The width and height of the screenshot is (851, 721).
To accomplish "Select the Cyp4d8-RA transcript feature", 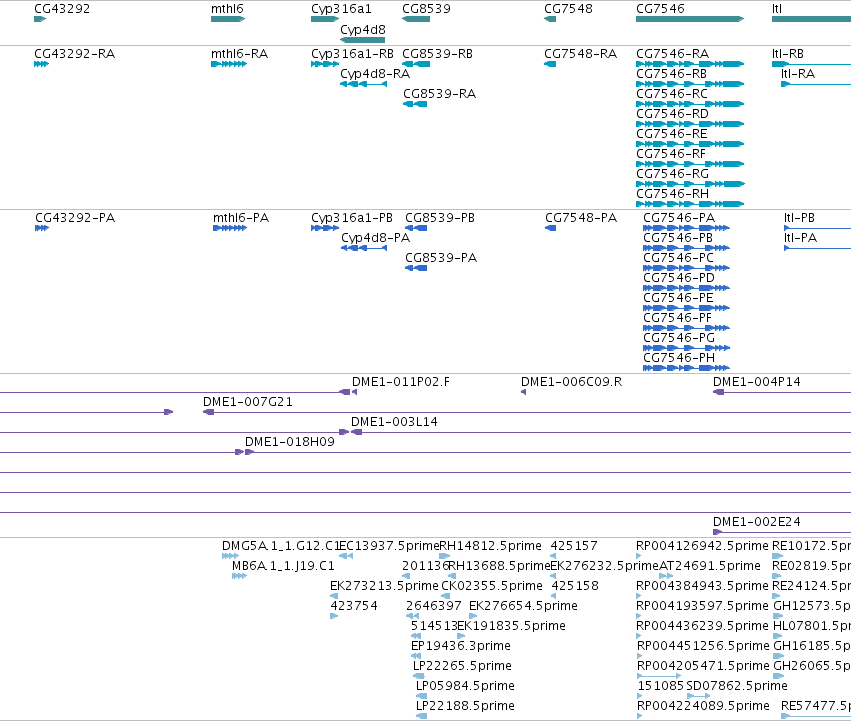I will [x=363, y=84].
